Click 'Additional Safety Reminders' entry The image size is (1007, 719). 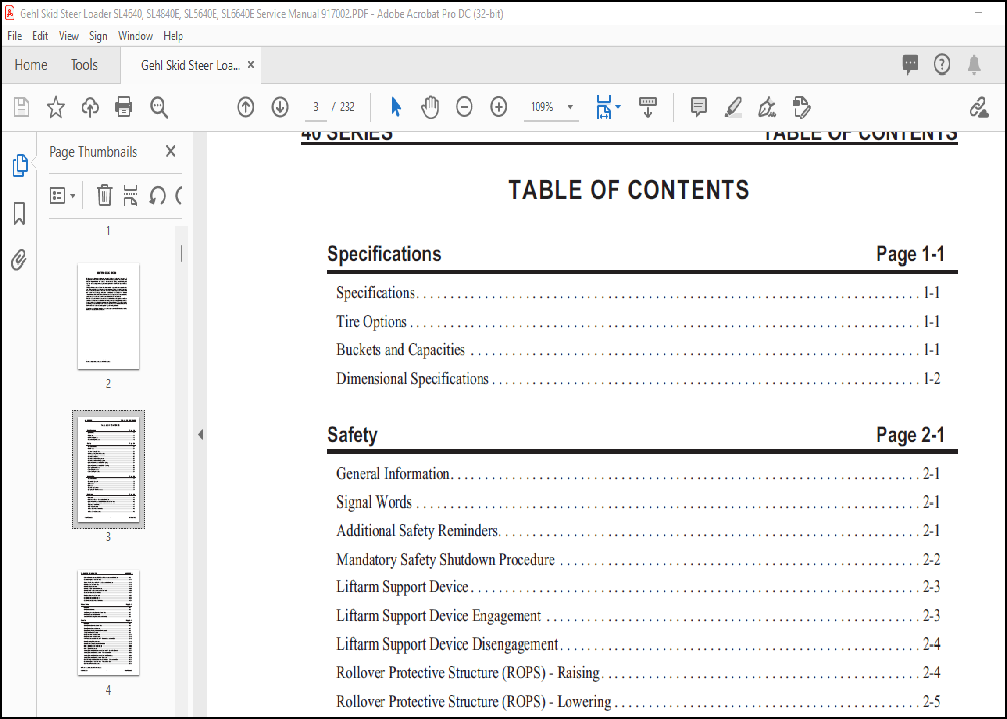pos(417,531)
